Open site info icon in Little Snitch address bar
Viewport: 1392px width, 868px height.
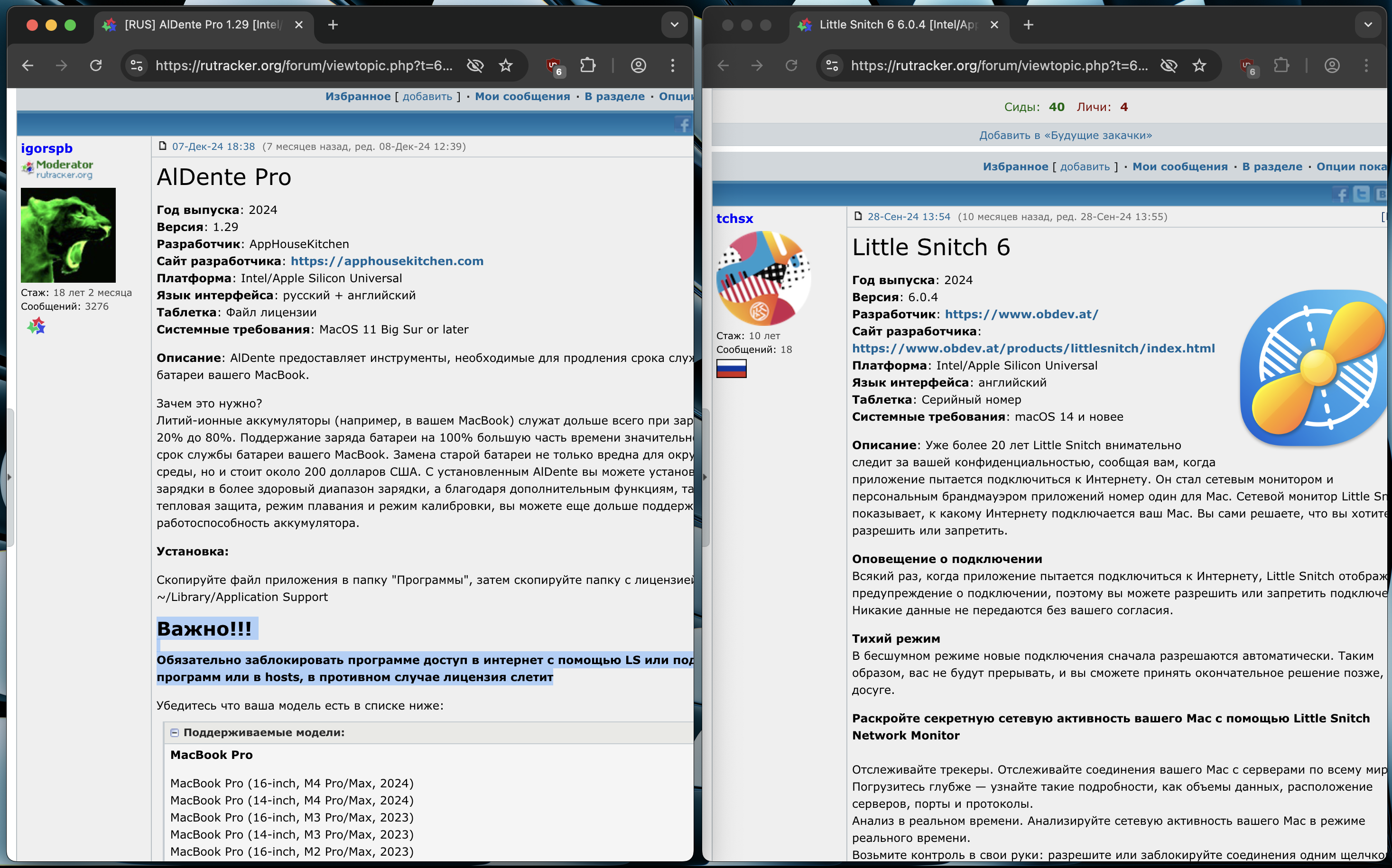(832, 65)
